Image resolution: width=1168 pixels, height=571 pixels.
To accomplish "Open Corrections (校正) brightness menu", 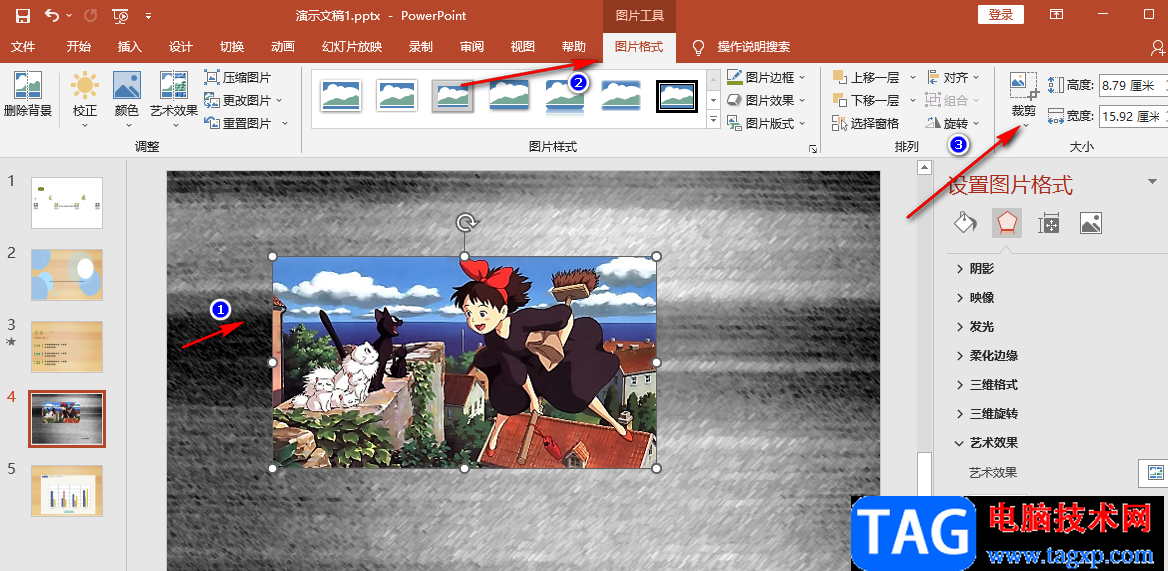I will (x=85, y=97).
